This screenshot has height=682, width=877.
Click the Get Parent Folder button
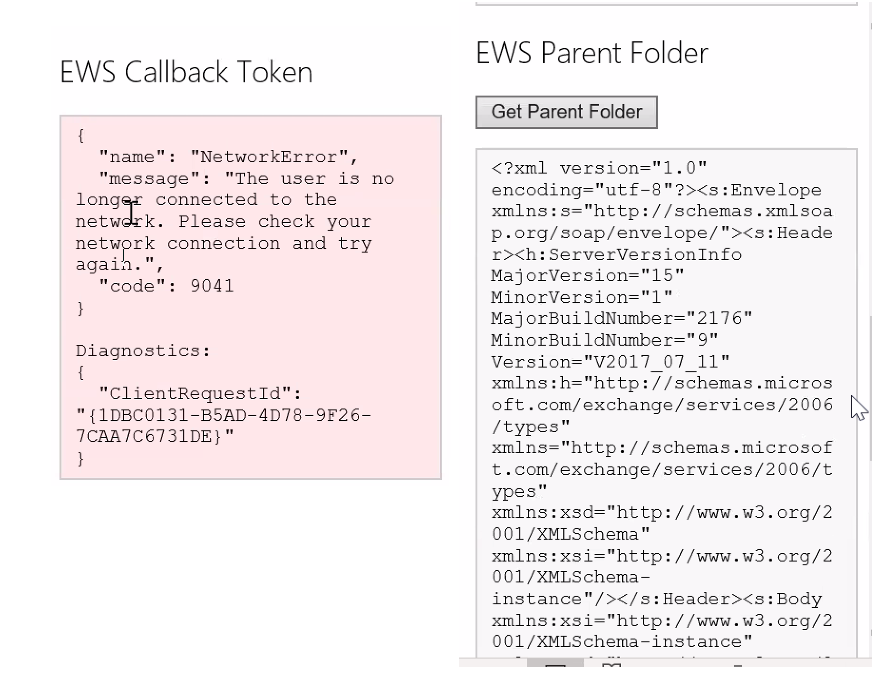566,112
